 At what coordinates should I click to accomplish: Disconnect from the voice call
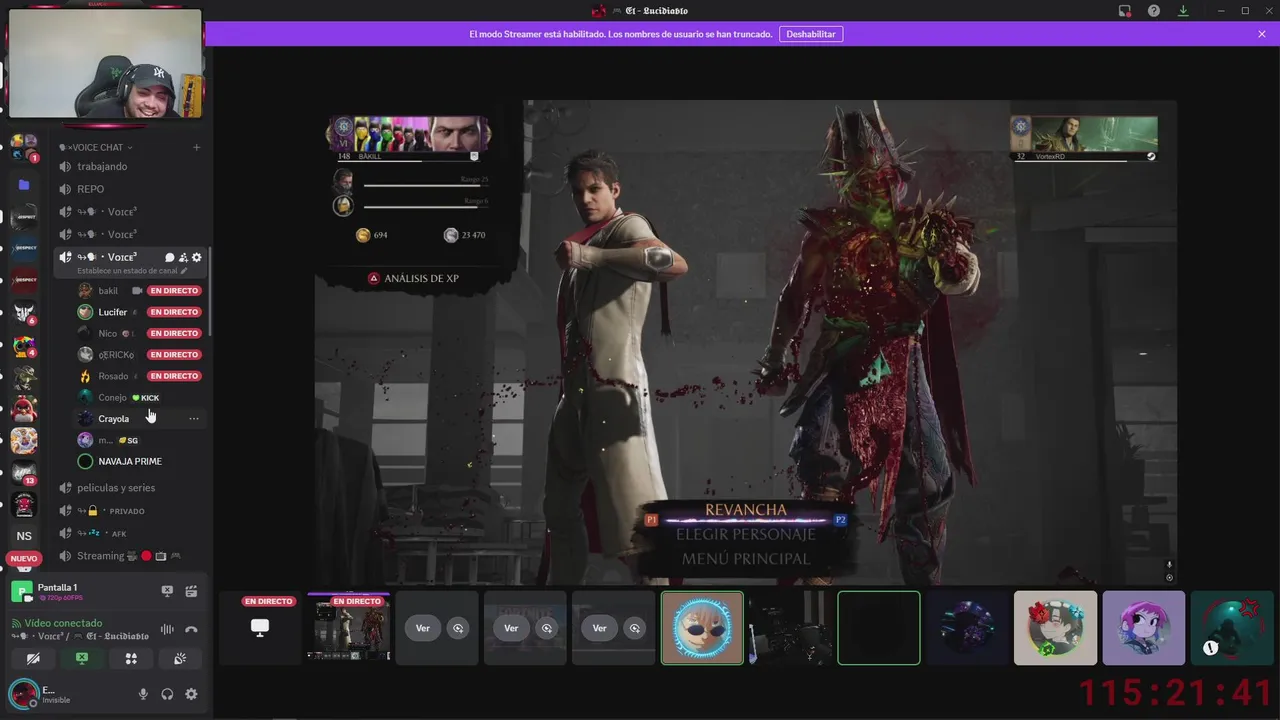191,629
